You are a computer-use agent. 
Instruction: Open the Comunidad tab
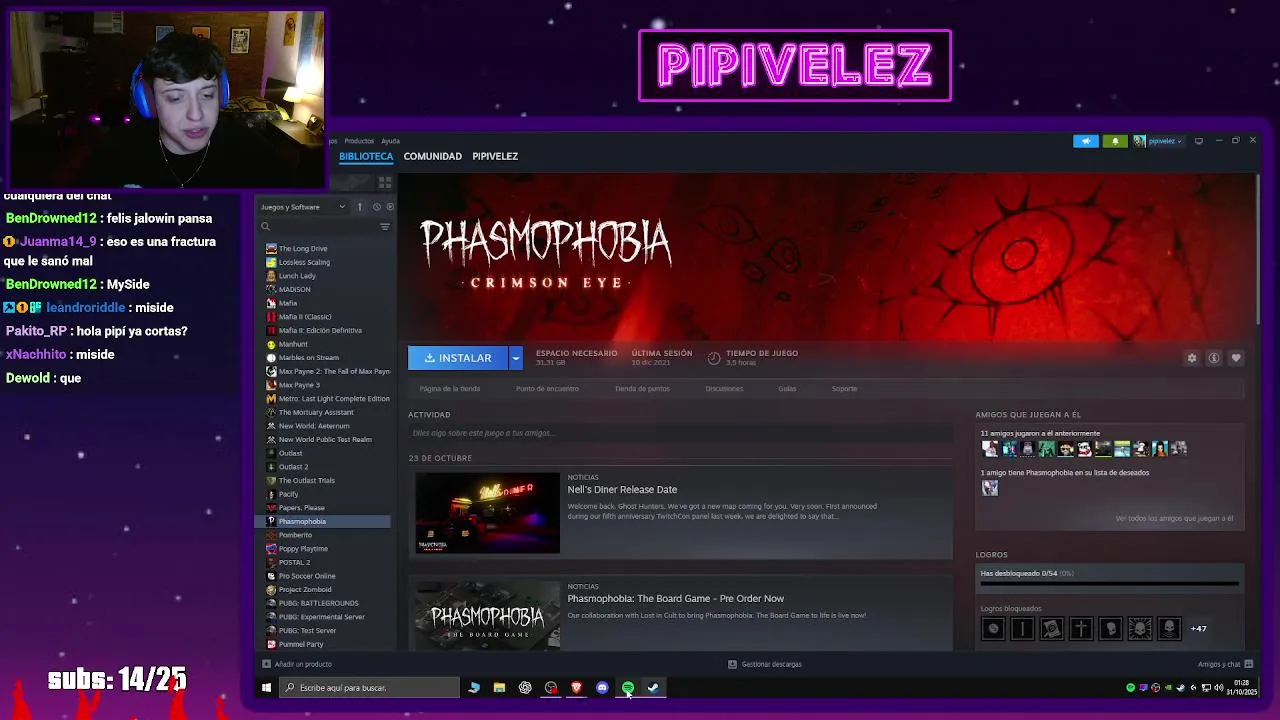[433, 156]
